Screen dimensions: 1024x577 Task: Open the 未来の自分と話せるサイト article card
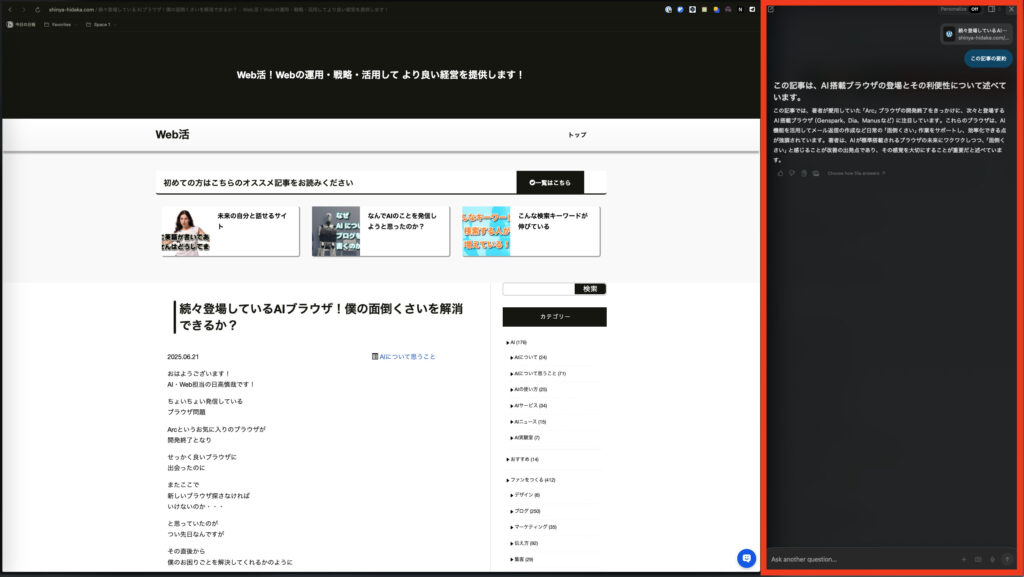[x=231, y=231]
